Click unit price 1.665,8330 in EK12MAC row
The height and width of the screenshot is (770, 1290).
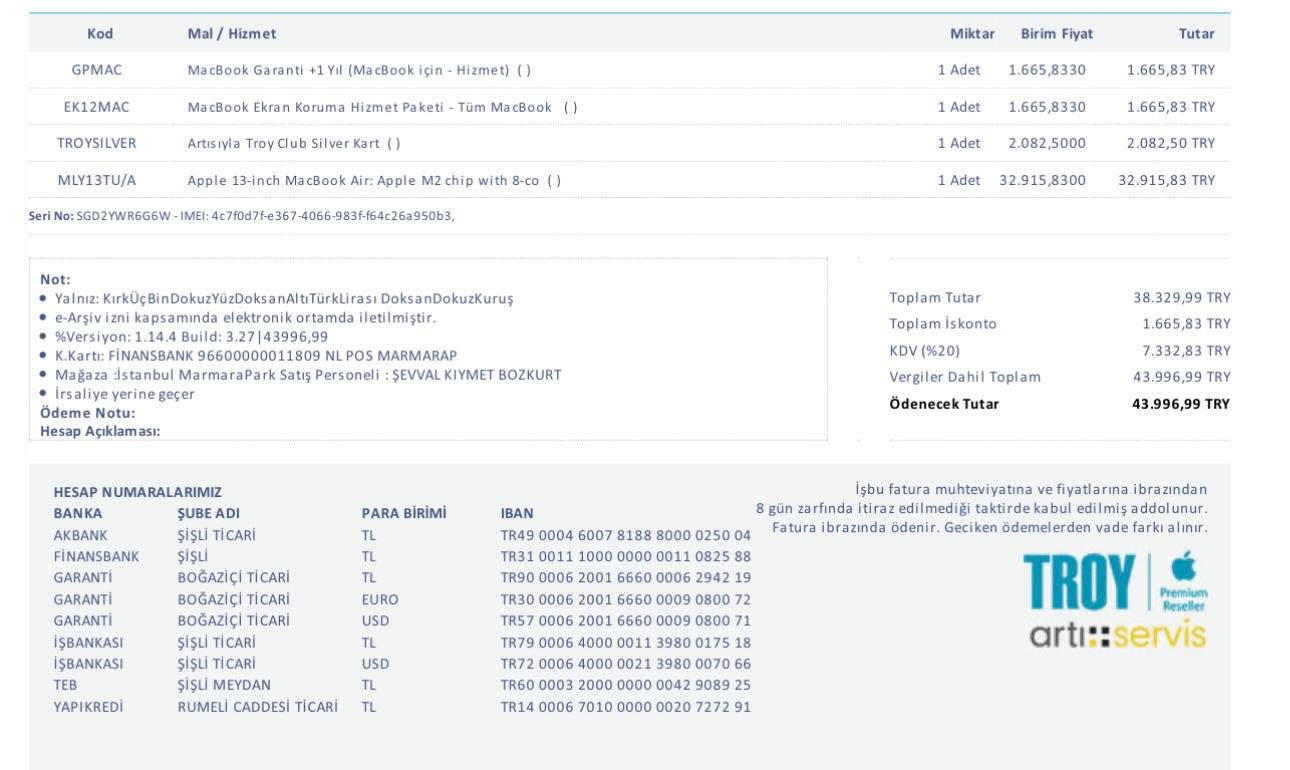(x=1047, y=107)
